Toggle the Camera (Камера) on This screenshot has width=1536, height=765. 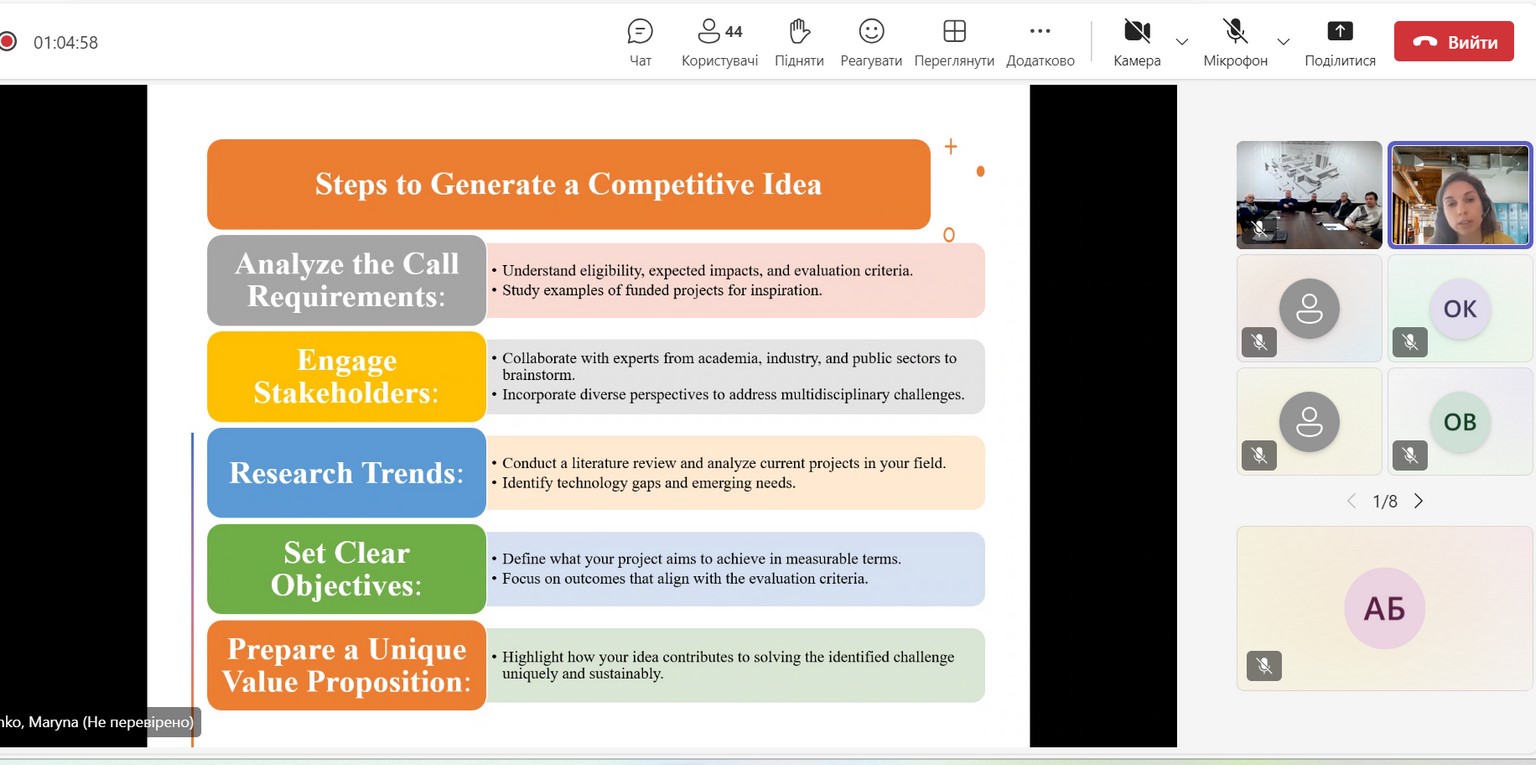tap(1136, 42)
